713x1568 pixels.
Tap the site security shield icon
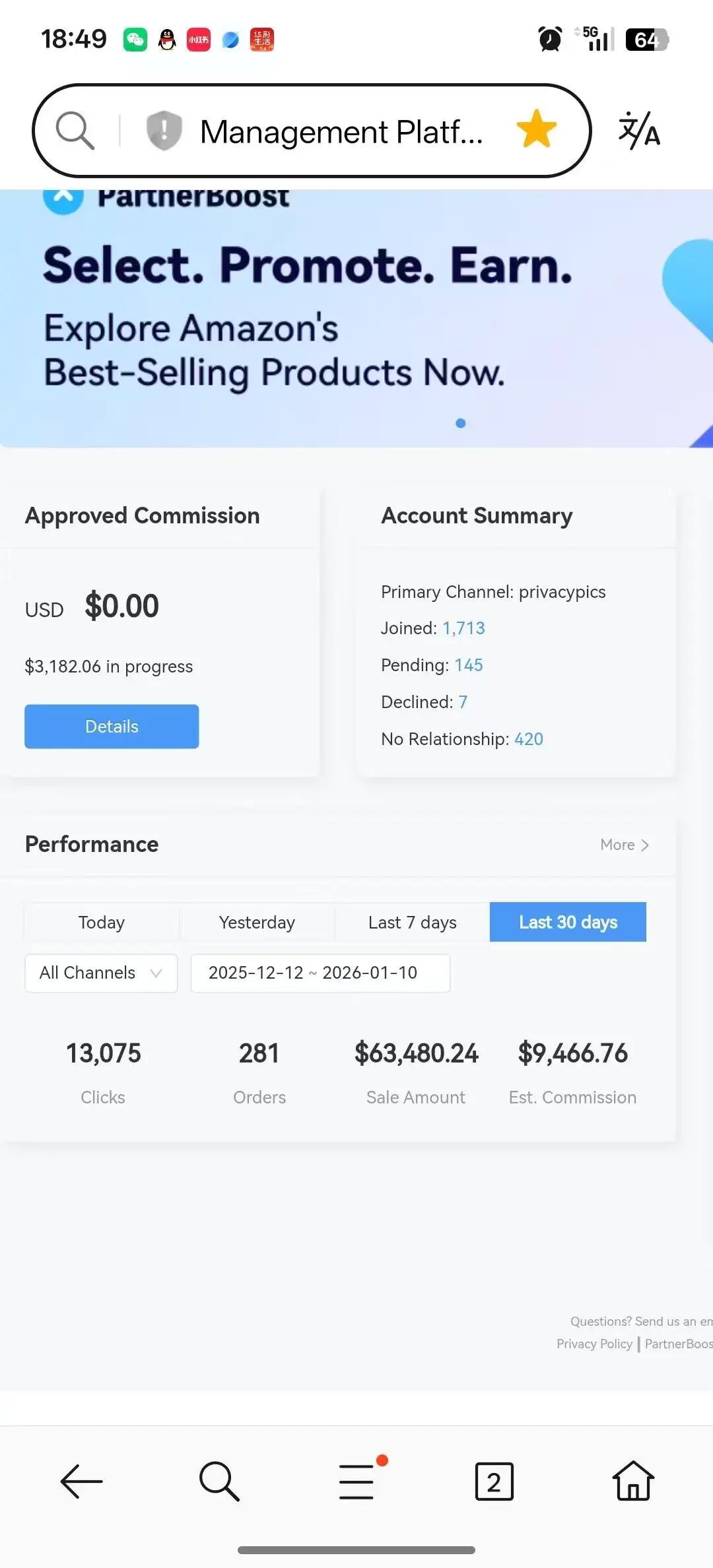click(x=164, y=130)
